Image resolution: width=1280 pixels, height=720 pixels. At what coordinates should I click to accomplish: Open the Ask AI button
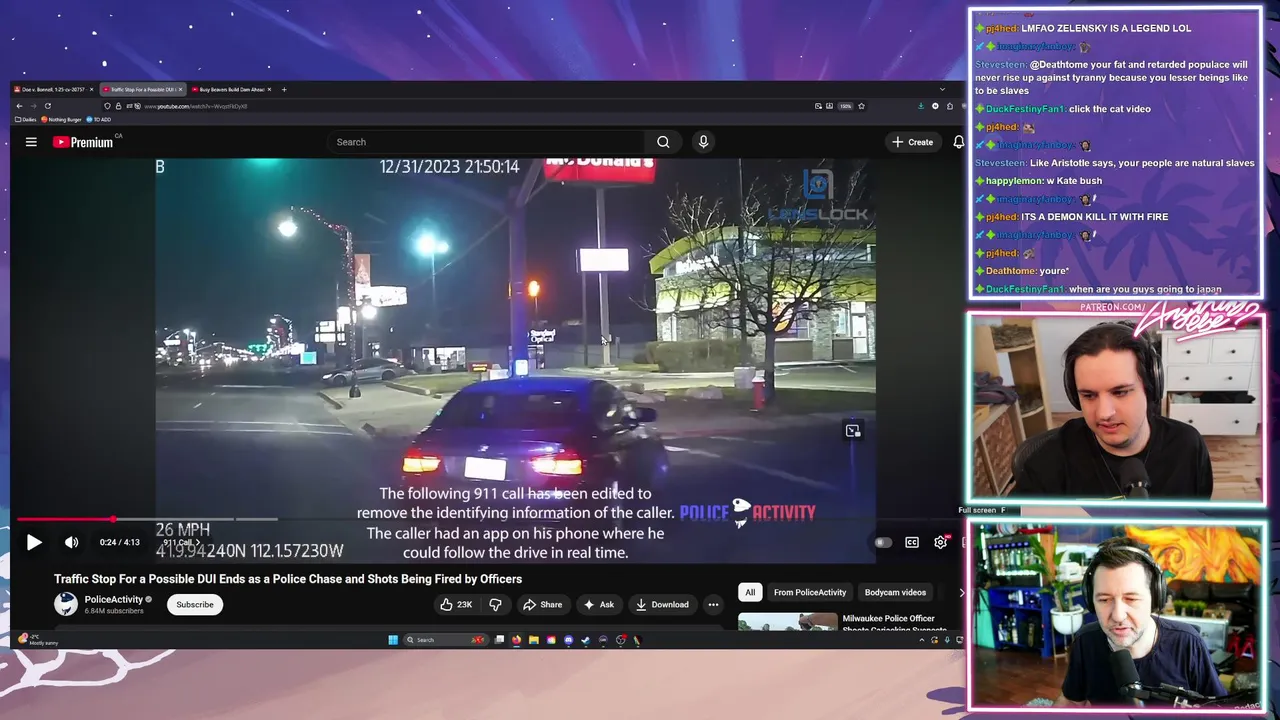(598, 604)
